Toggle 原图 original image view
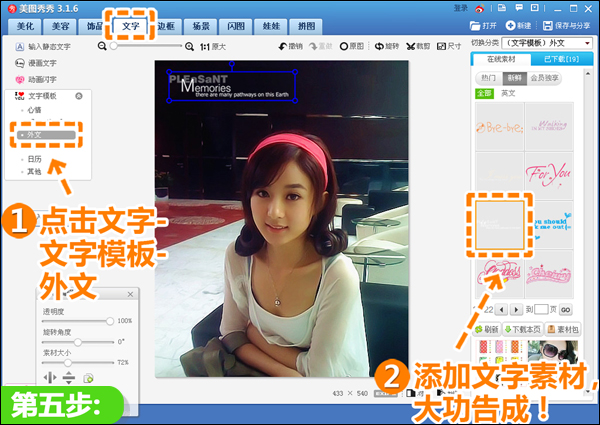This screenshot has height=425, width=600. (x=352, y=46)
